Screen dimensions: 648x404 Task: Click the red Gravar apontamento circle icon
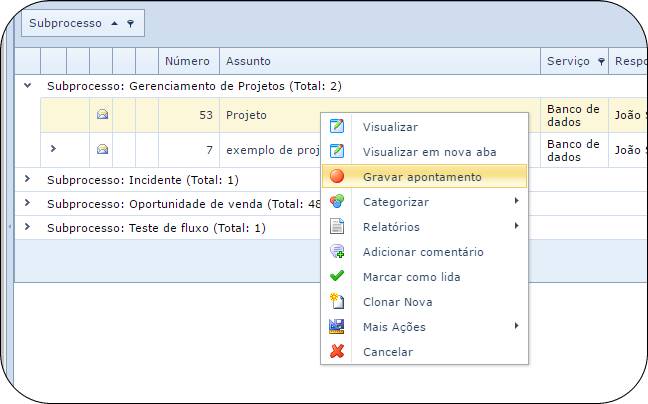pos(337,176)
